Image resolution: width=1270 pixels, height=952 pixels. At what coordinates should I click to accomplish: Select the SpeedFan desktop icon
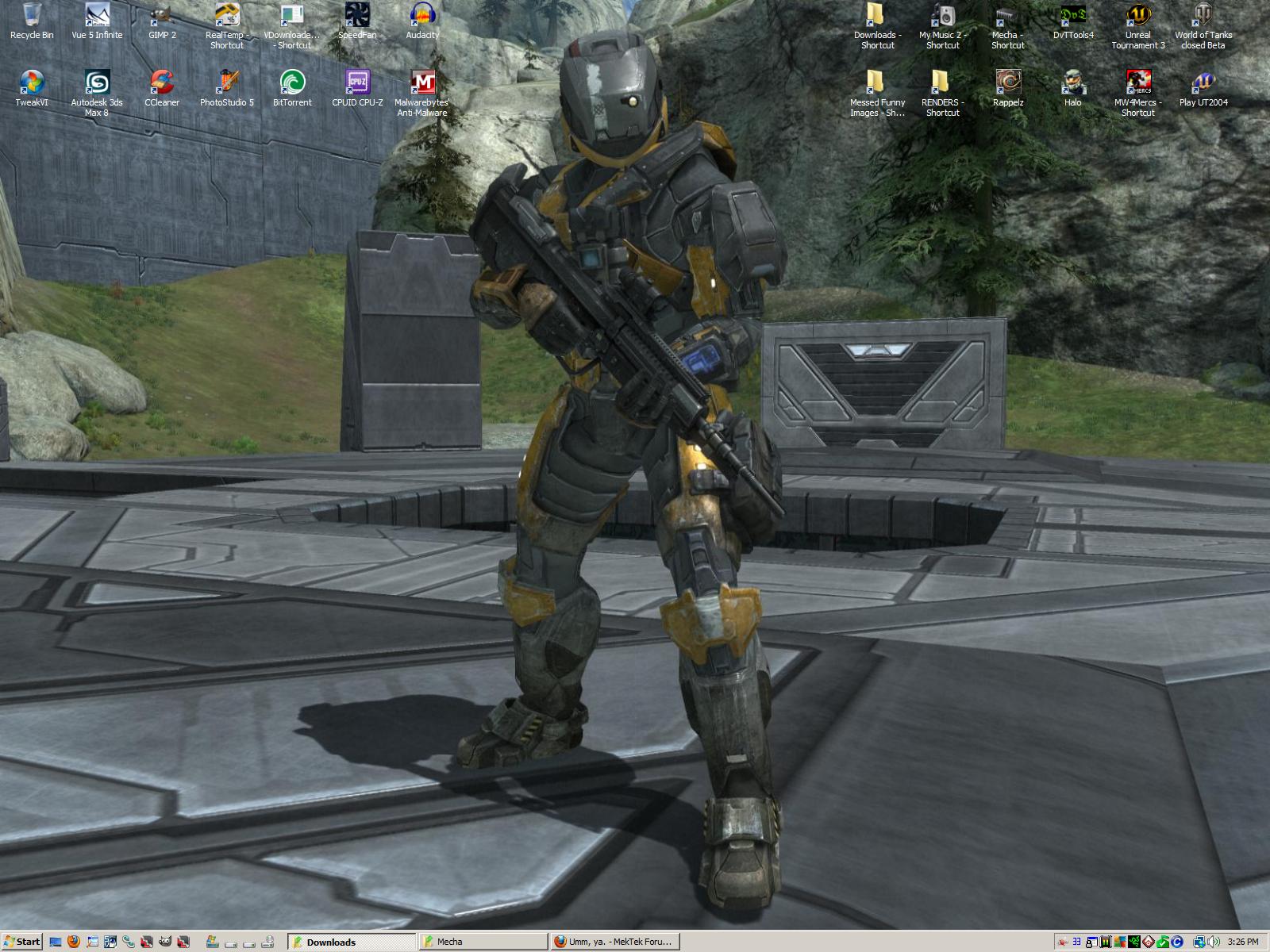[x=357, y=21]
